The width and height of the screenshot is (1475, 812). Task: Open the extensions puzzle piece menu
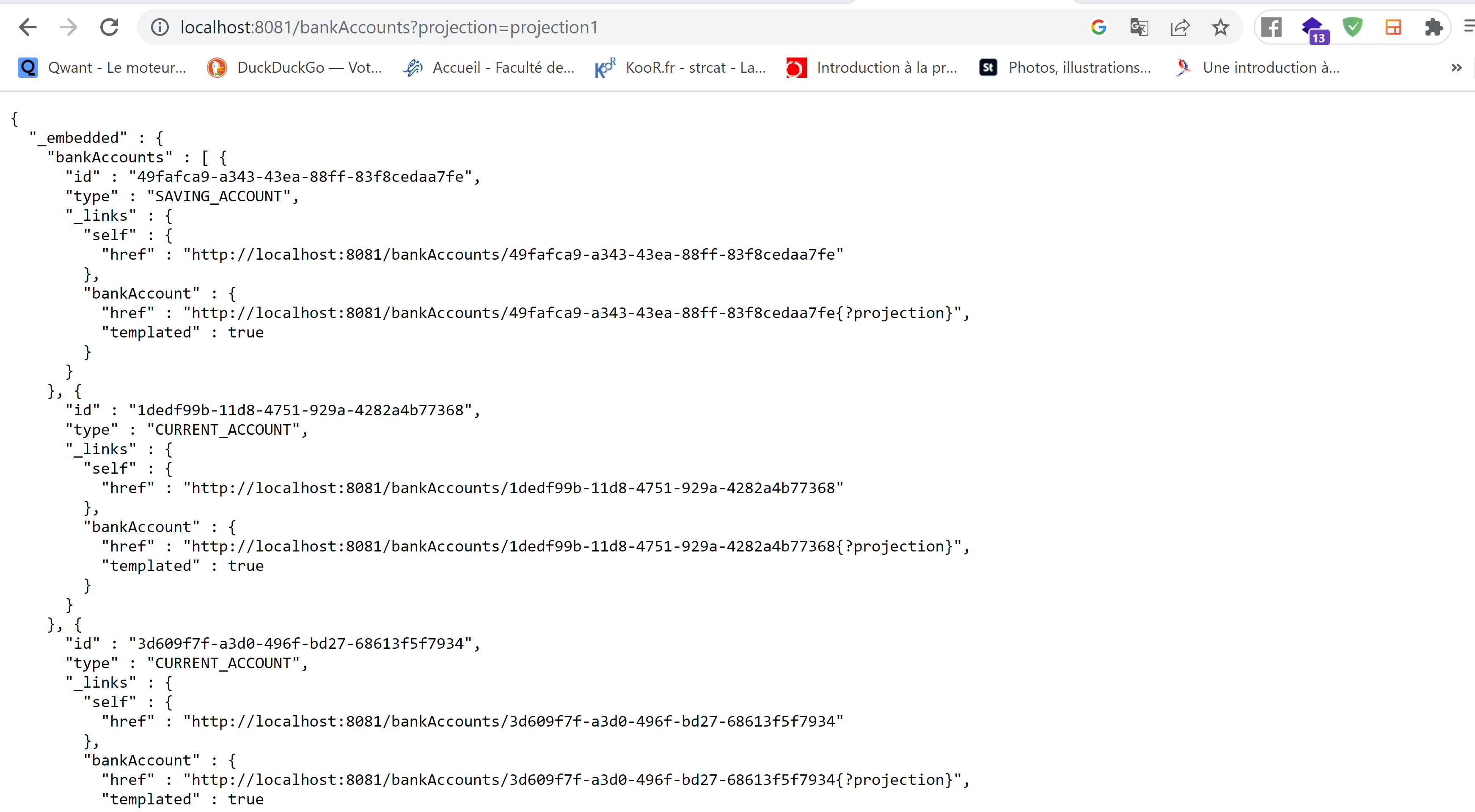pyautogui.click(x=1433, y=27)
